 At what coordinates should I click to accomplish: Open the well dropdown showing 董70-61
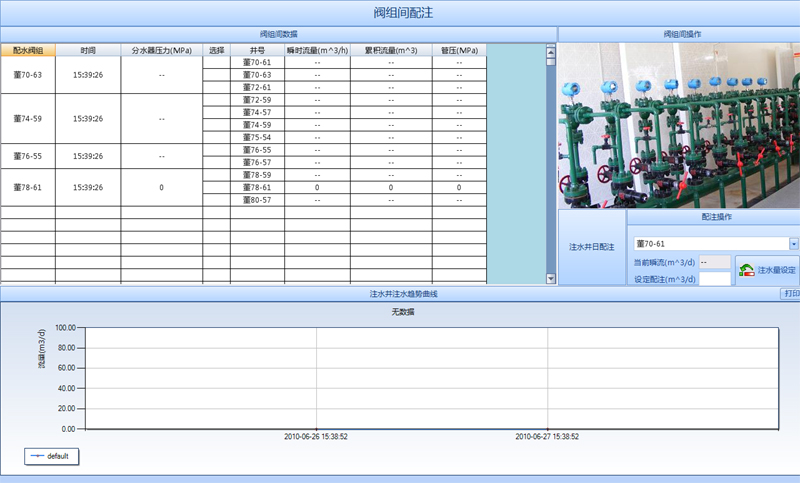point(794,243)
